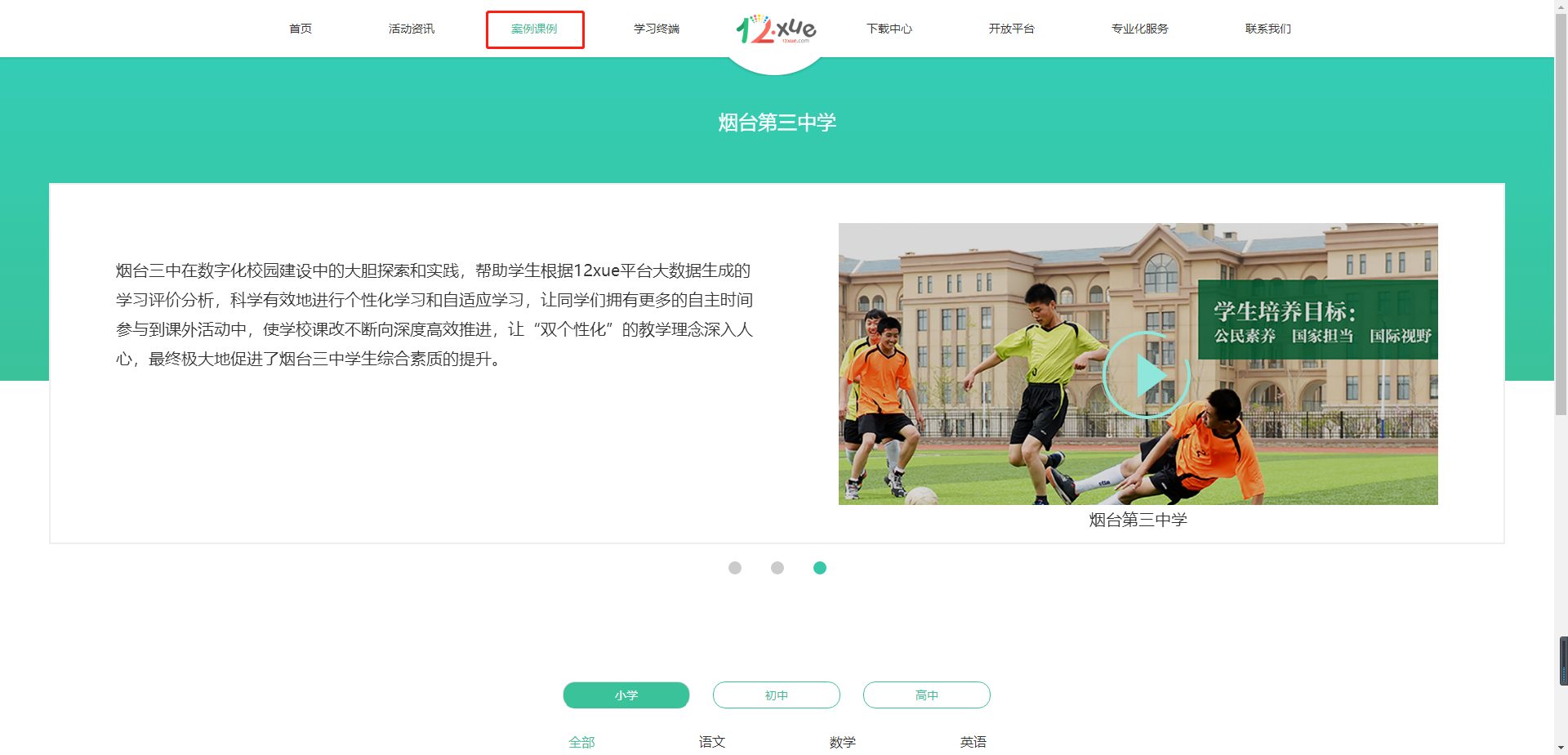Select the 案例课例 menu item
The width and height of the screenshot is (1568, 755).
534,29
